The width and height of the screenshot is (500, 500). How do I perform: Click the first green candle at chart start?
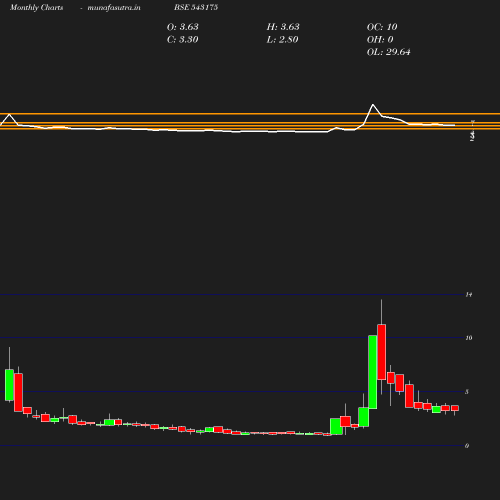(x=9, y=385)
